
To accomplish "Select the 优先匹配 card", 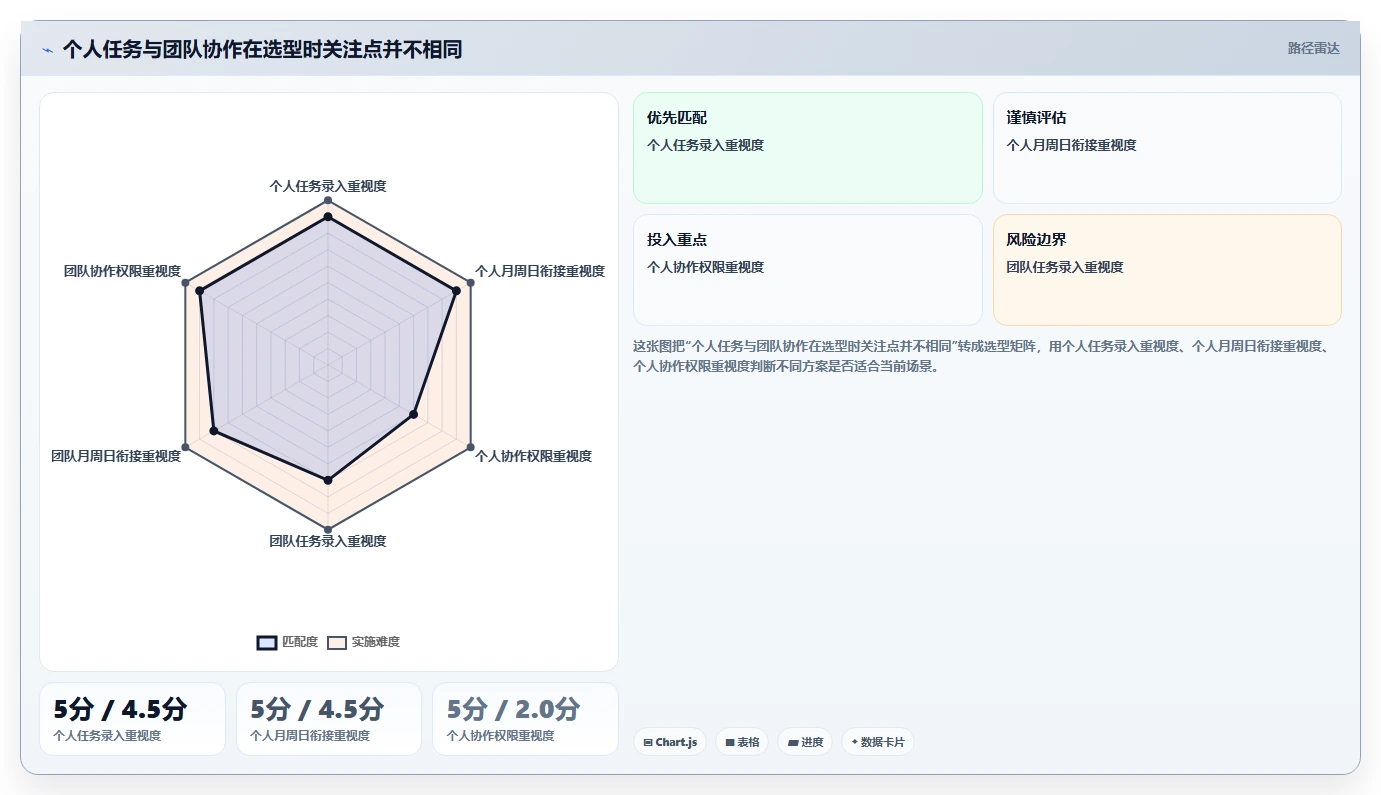I will pyautogui.click(x=808, y=148).
